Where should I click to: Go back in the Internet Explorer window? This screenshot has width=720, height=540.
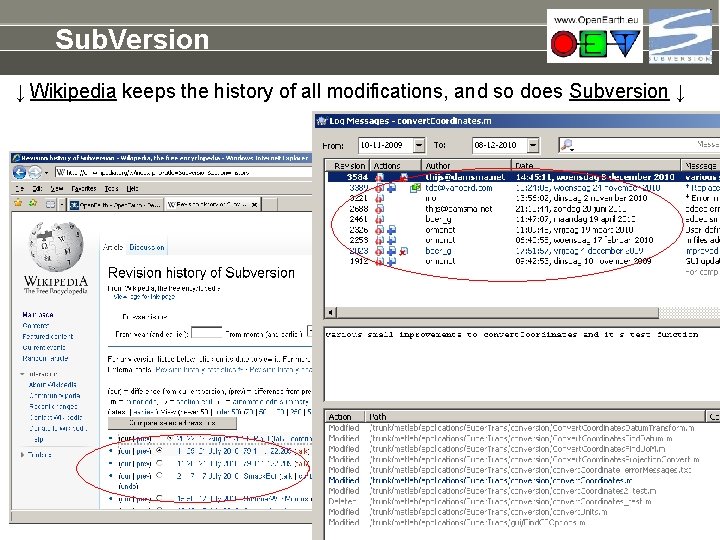19,173
